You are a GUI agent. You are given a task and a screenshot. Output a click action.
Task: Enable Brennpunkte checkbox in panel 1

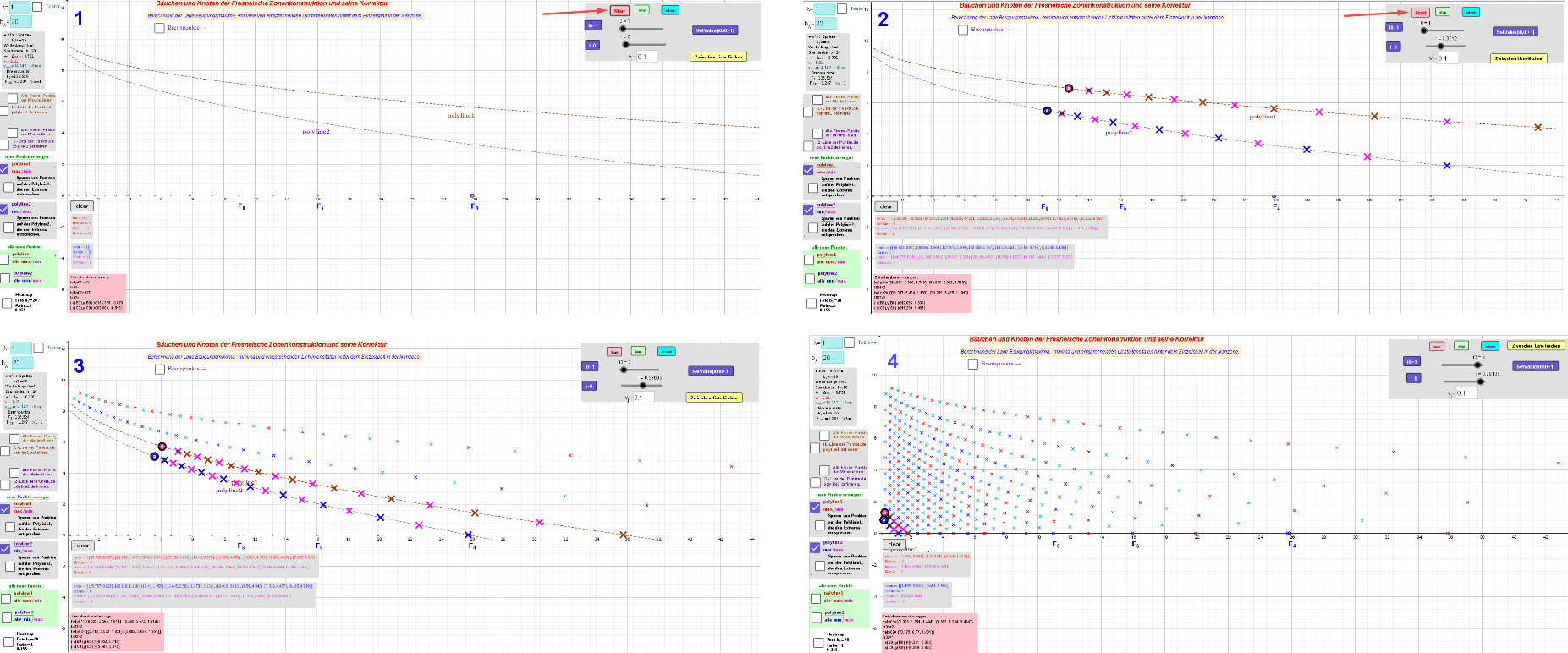pos(159,28)
